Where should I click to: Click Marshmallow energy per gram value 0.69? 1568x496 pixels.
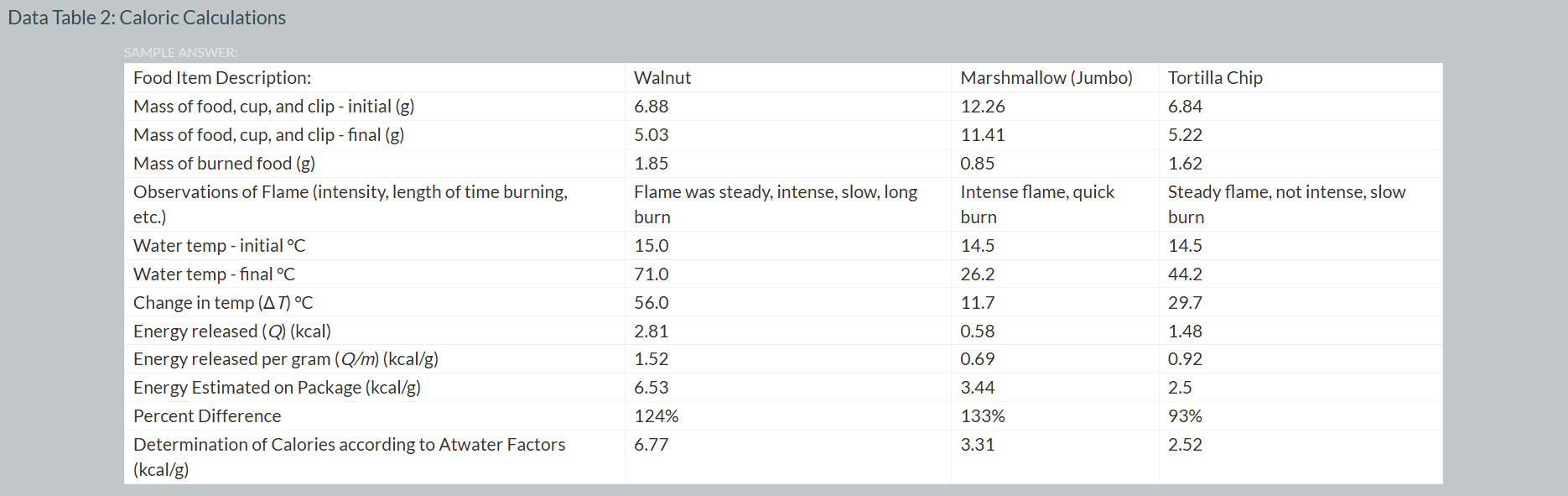coord(978,359)
